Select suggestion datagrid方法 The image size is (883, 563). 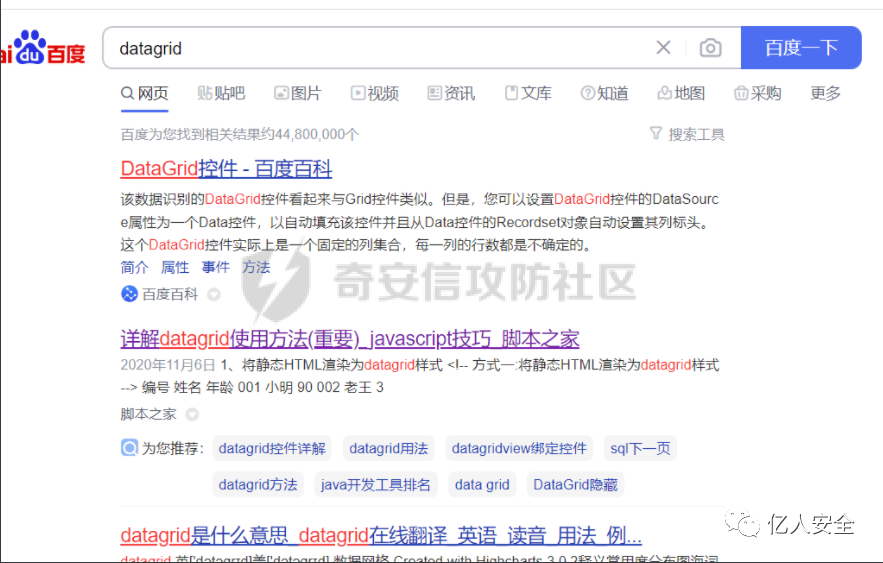click(258, 485)
